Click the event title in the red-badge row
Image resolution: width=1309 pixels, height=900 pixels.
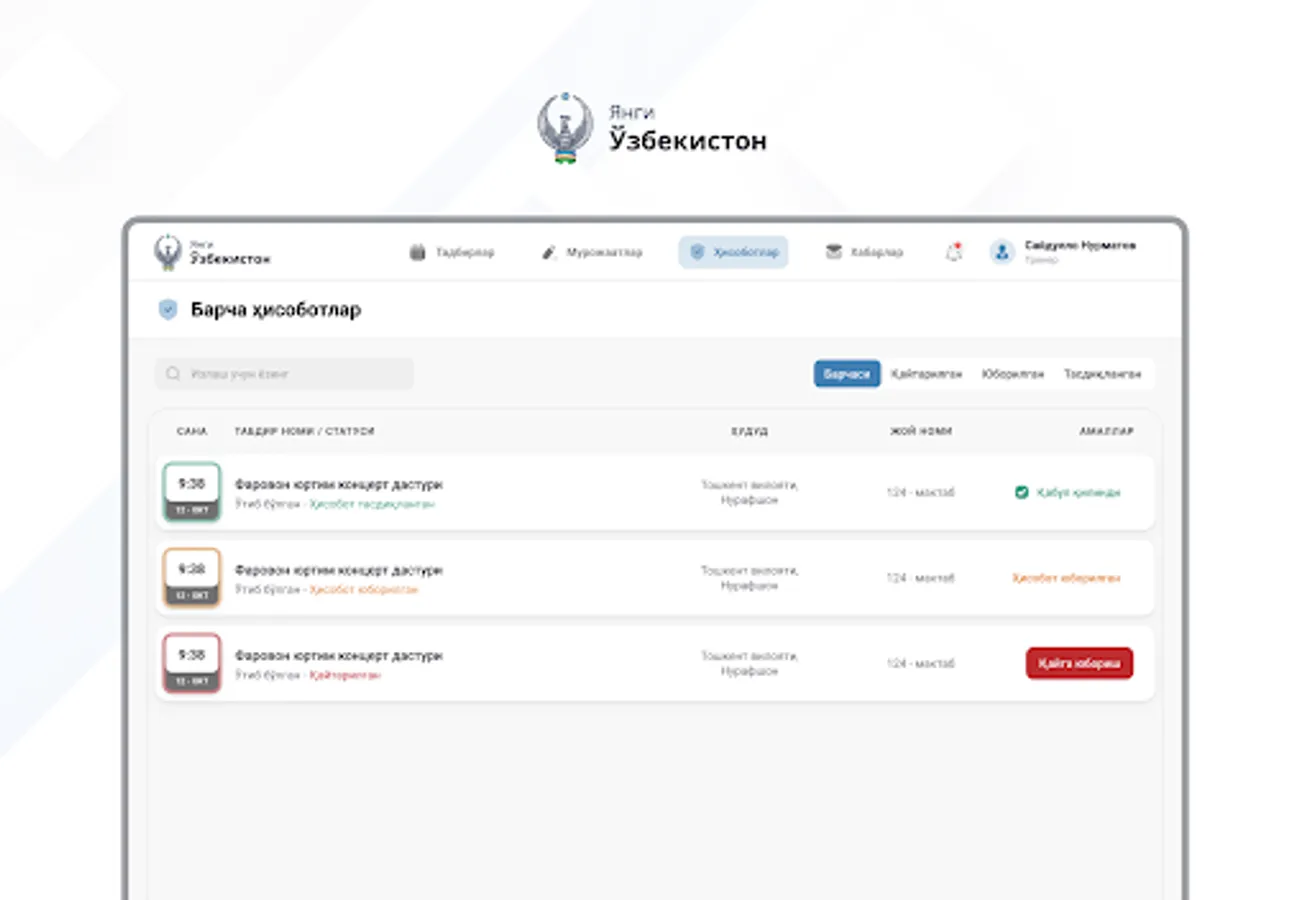339,656
